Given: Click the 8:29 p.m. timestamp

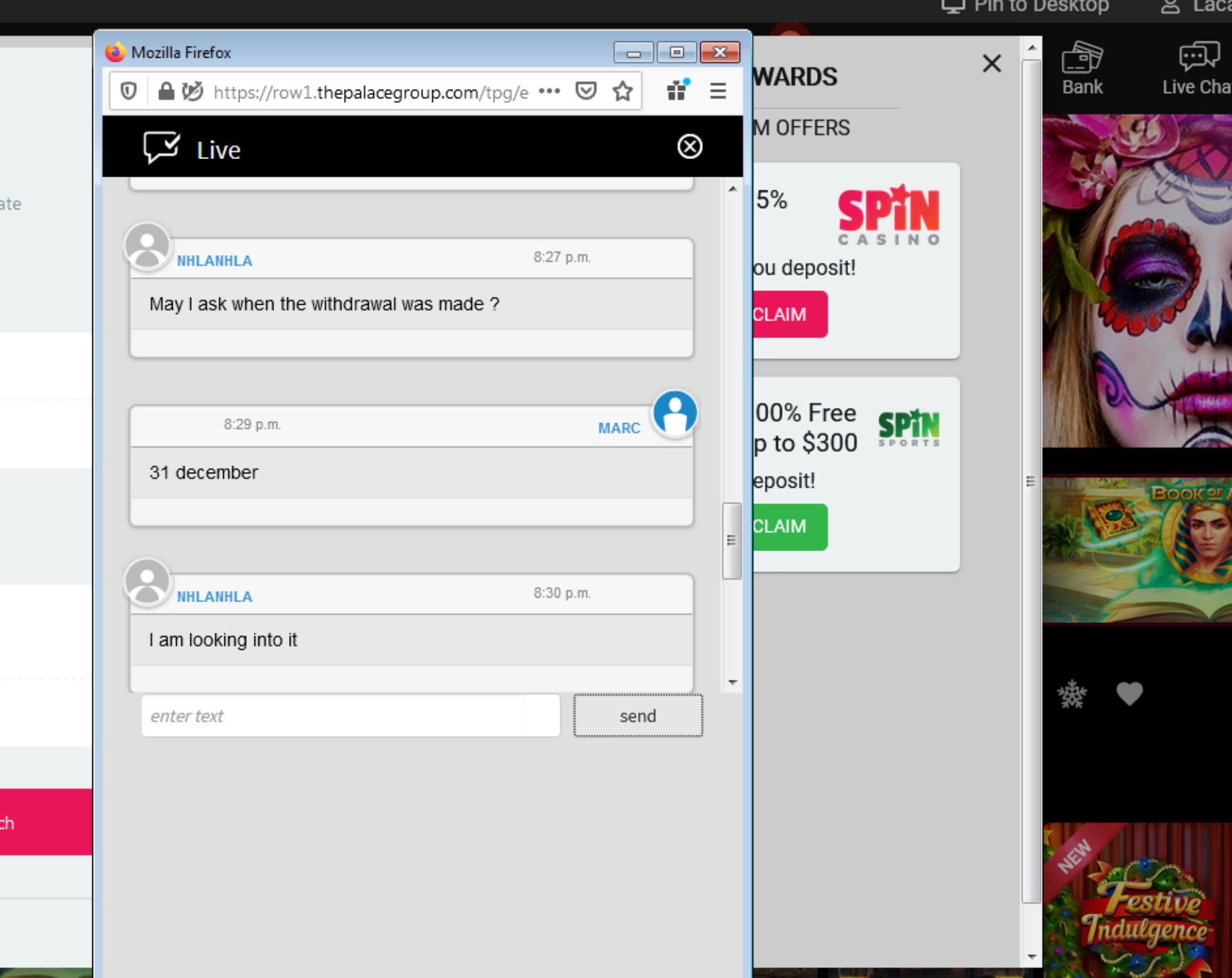Looking at the screenshot, I should pos(252,424).
